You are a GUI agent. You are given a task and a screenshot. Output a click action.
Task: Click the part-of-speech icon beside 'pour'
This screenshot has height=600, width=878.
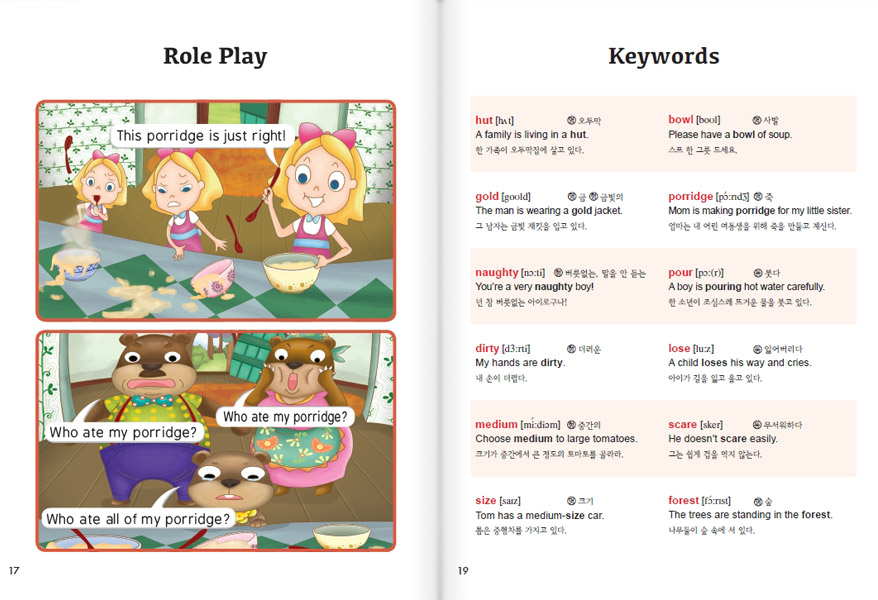758,273
